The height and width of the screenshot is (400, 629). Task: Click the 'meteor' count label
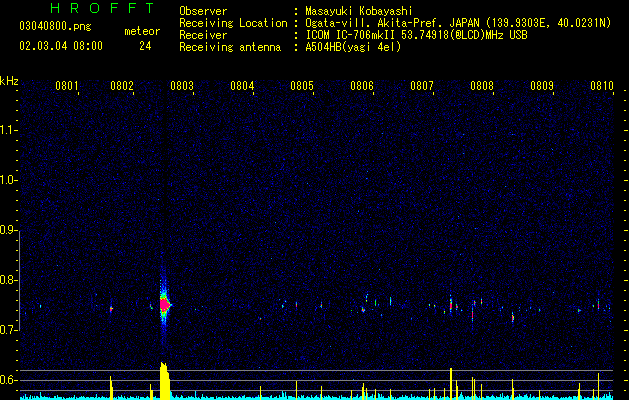142,31
